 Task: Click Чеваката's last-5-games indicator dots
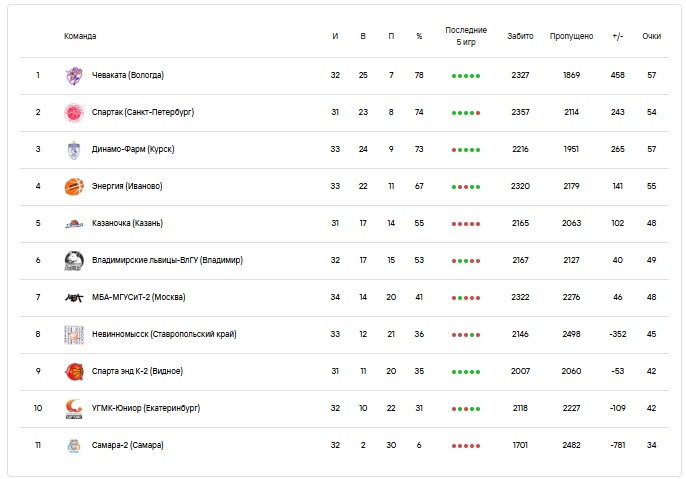click(x=466, y=76)
